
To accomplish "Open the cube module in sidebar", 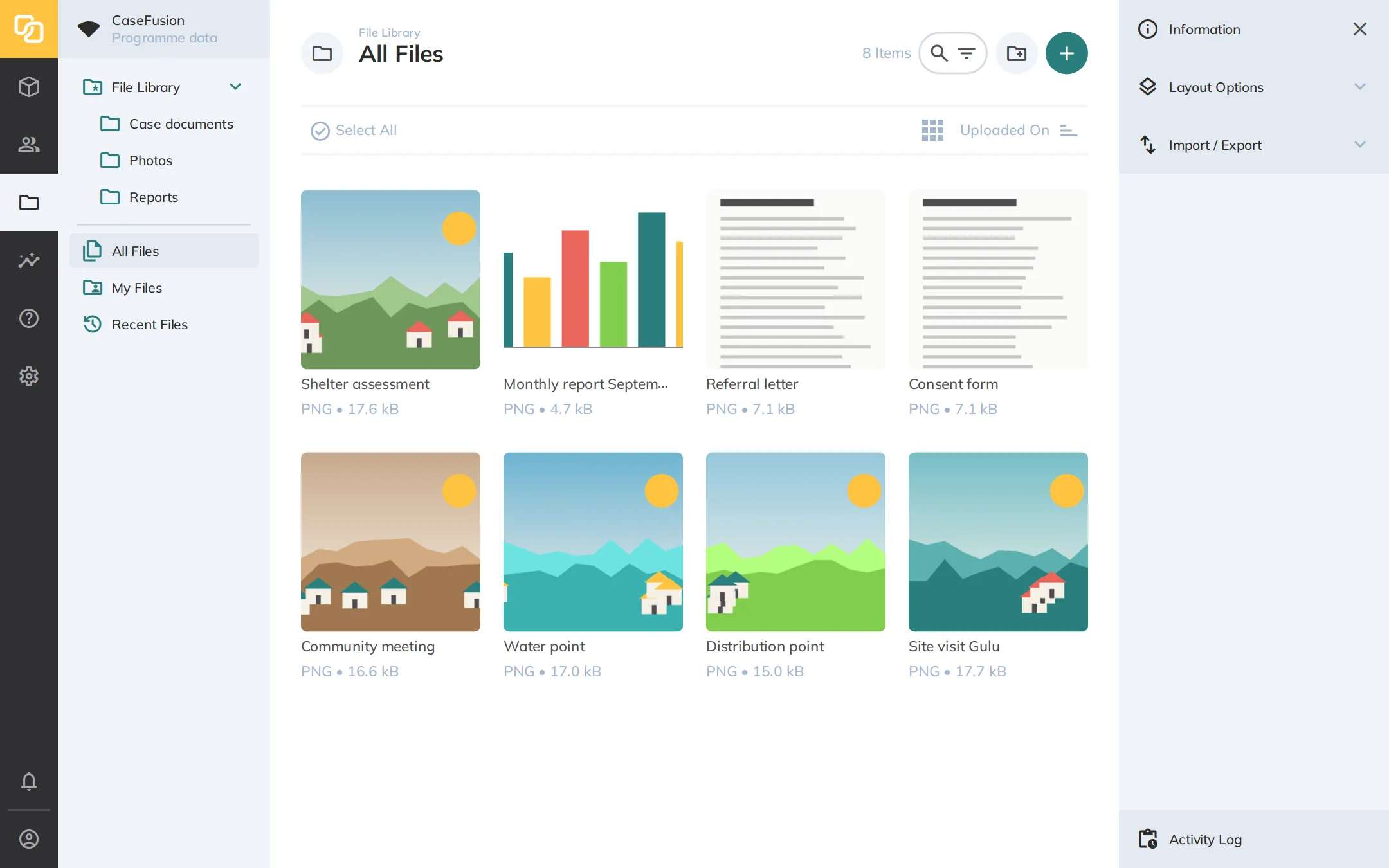I will tap(29, 87).
